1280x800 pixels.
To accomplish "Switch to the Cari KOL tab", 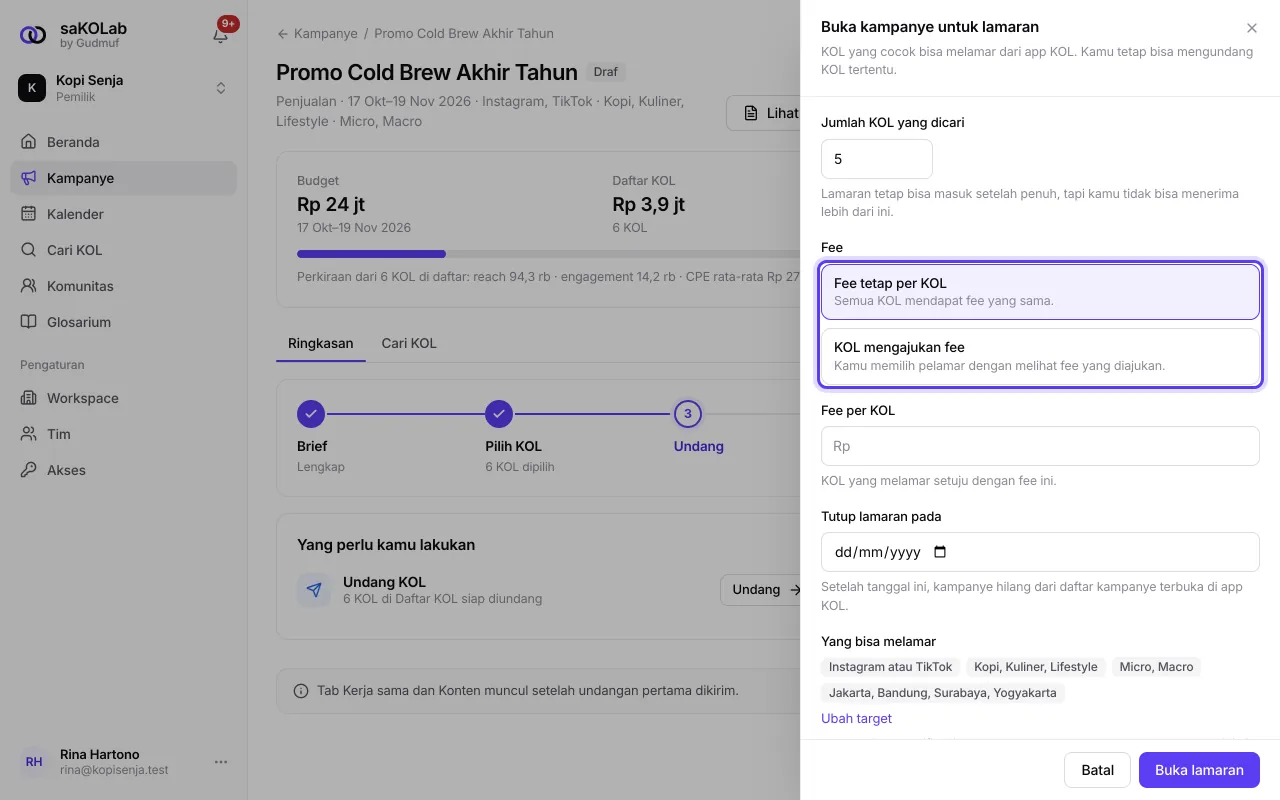I will [409, 343].
